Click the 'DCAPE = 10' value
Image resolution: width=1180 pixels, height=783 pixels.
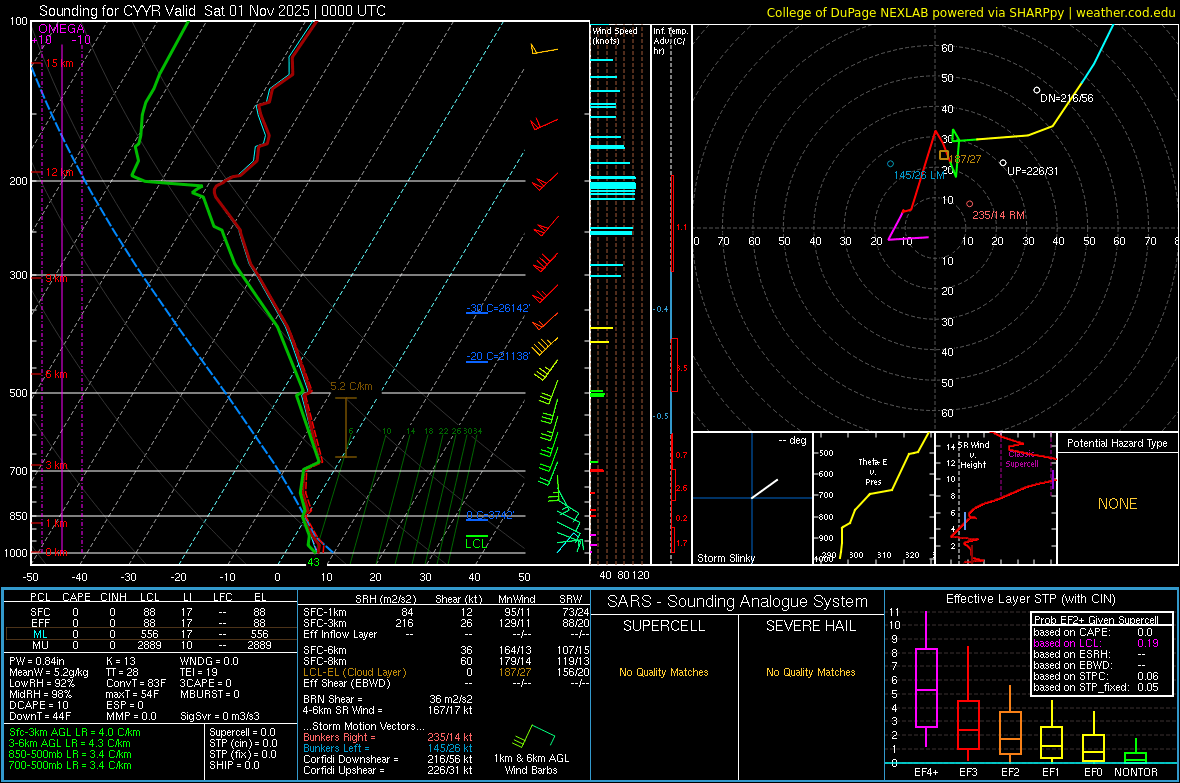38,705
